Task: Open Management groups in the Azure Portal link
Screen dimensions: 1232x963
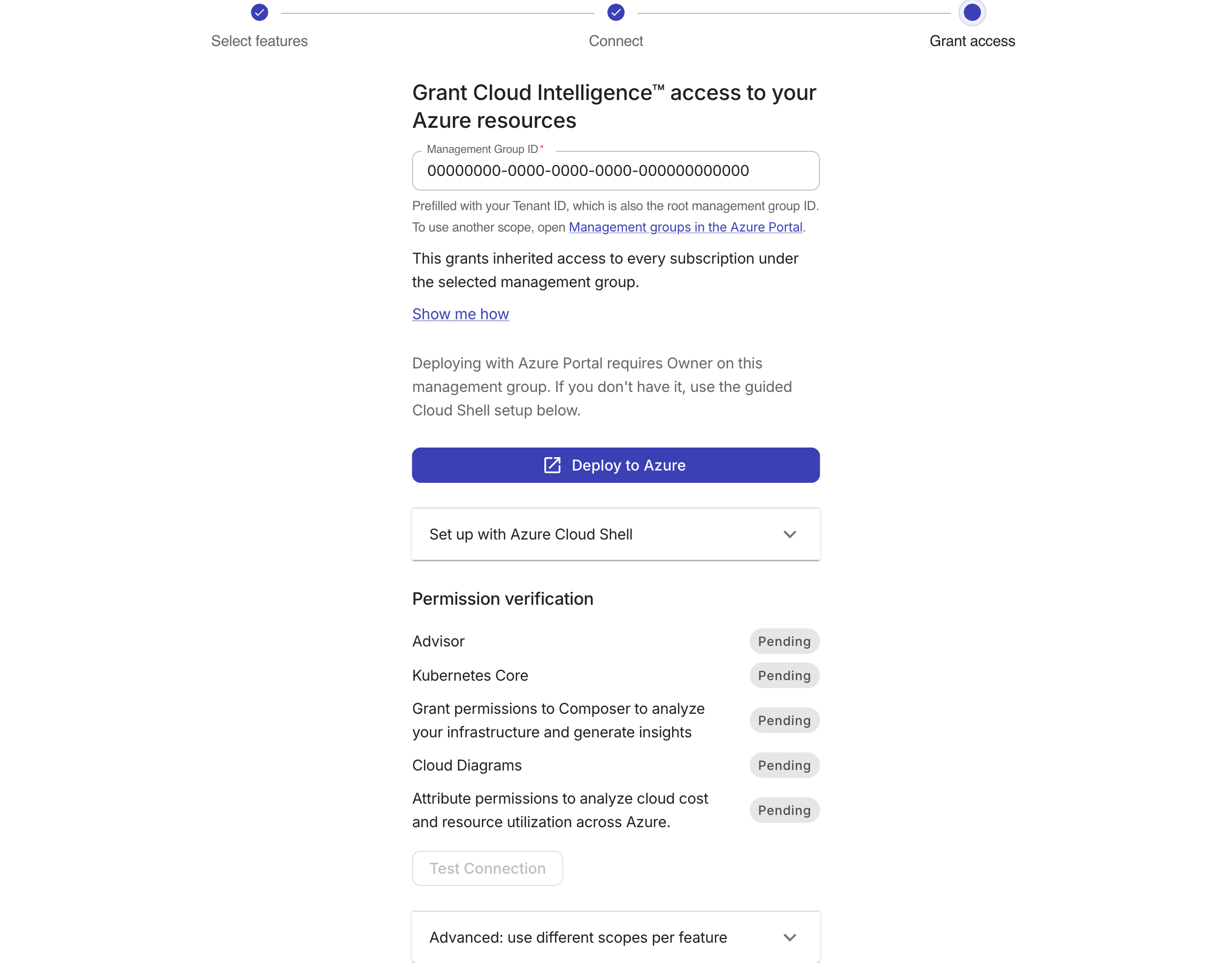Action: (x=686, y=227)
